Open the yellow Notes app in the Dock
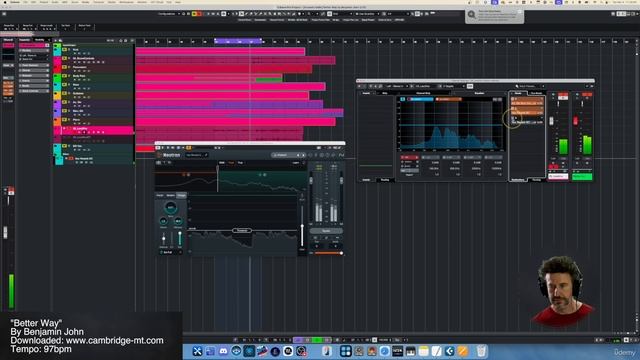This screenshot has width=640, height=360. pyautogui.click(x=424, y=351)
